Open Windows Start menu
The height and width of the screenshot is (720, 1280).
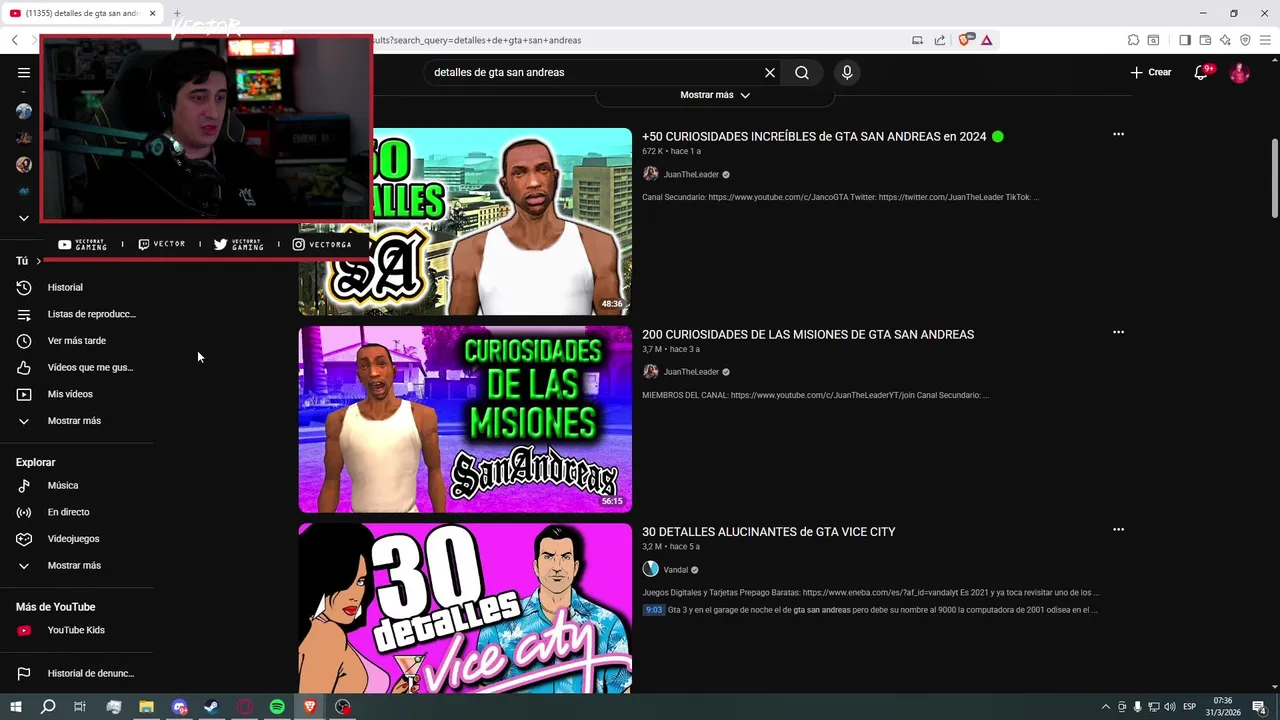coord(15,707)
